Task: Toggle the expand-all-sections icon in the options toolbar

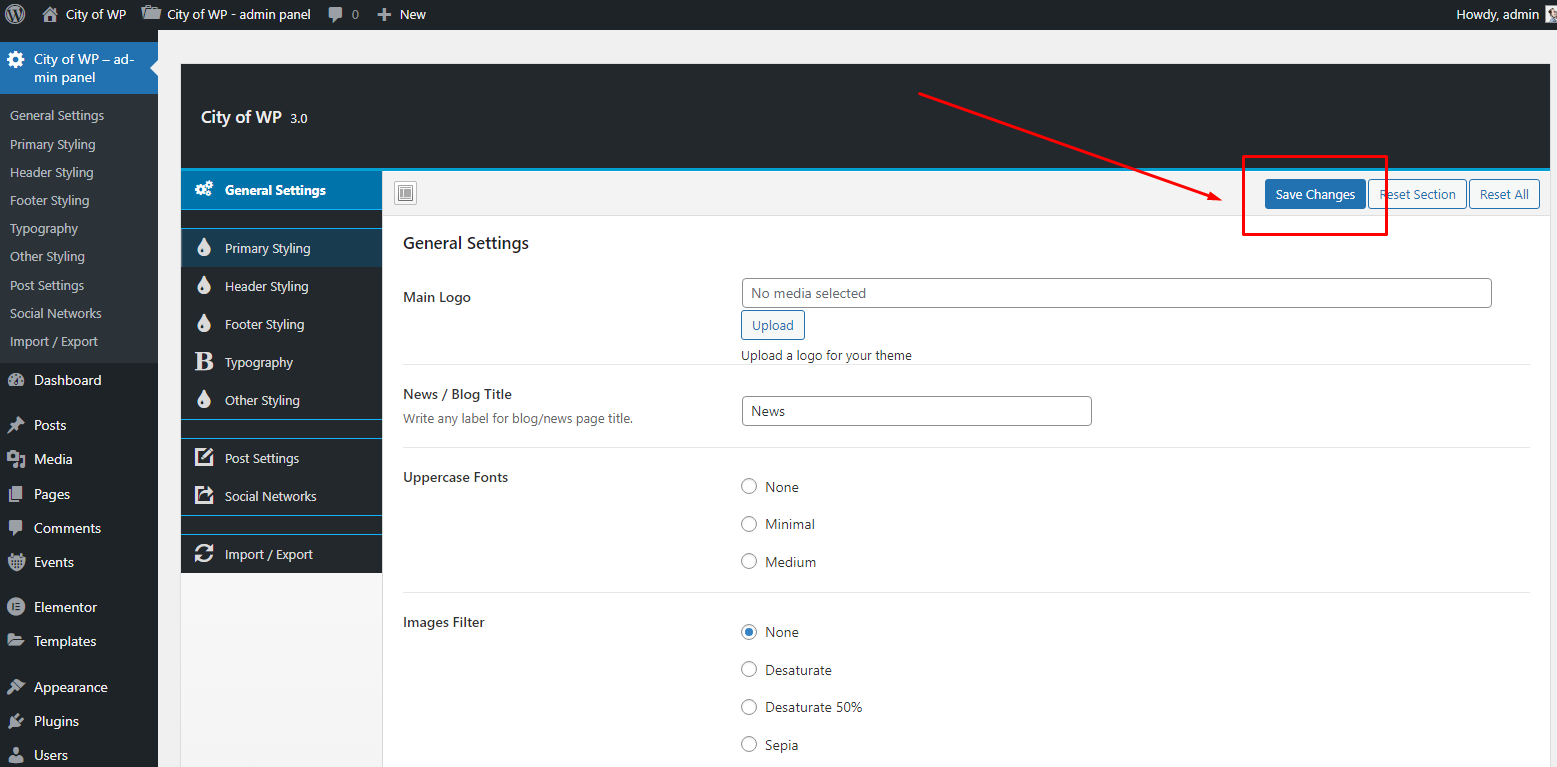Action: click(x=405, y=194)
